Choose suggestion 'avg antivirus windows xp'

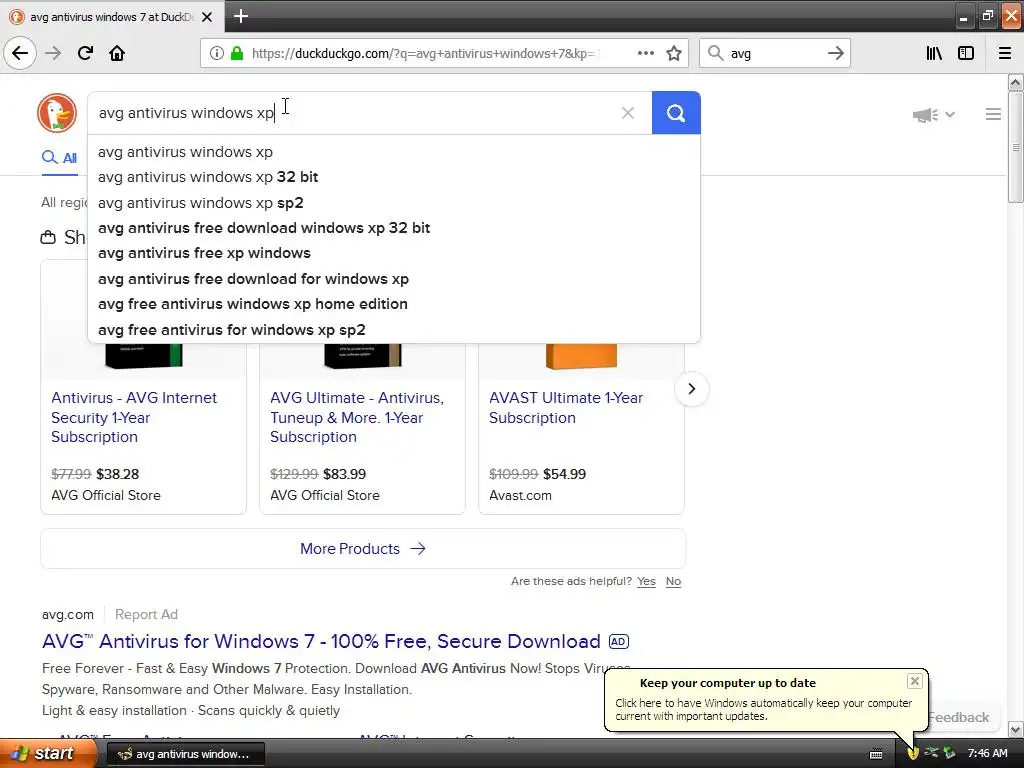coord(394,152)
